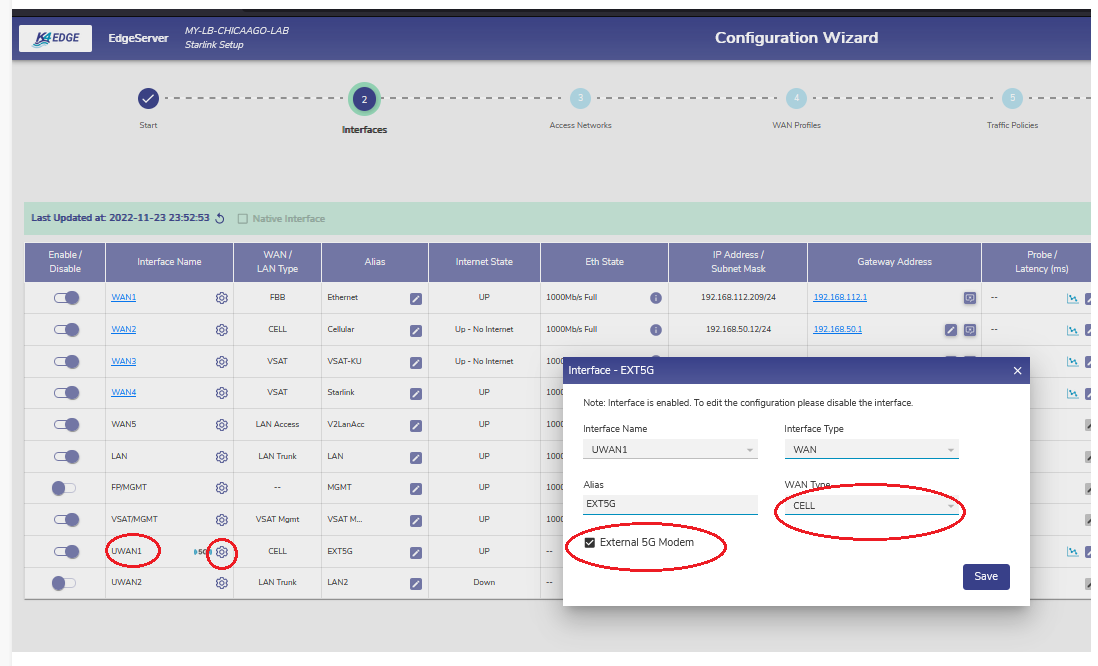This screenshot has height=666, width=1098.
Task: Uncheck the External 5G Modem checkbox
Action: click(590, 543)
